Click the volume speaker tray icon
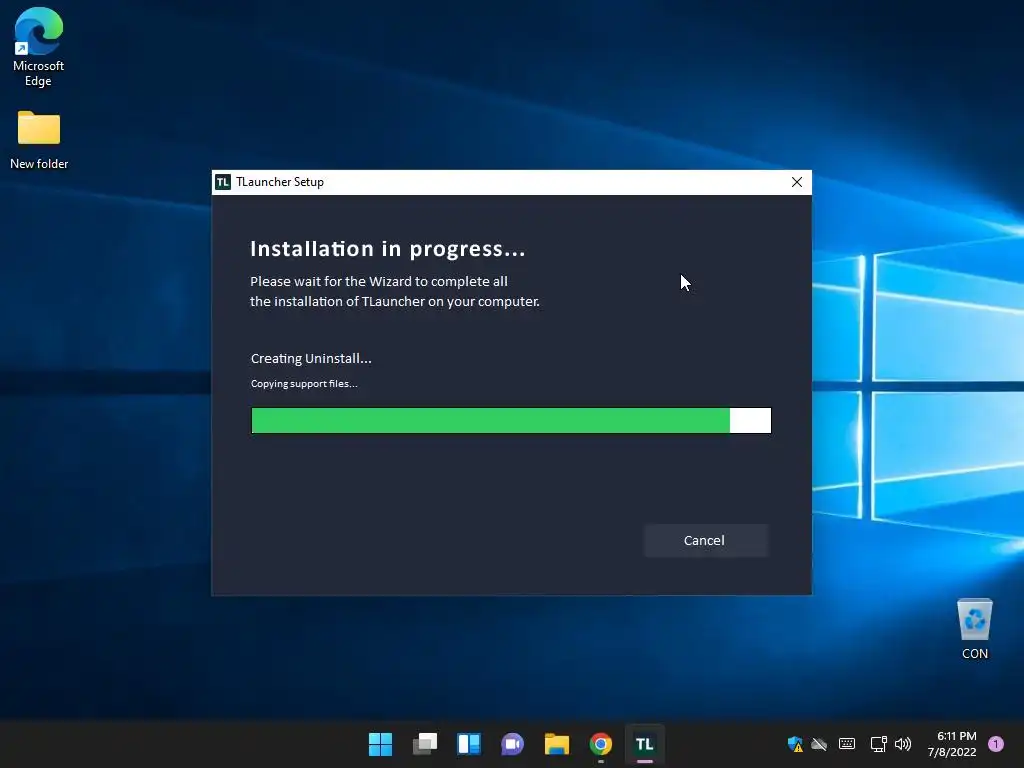1024x768 pixels. pos(903,744)
